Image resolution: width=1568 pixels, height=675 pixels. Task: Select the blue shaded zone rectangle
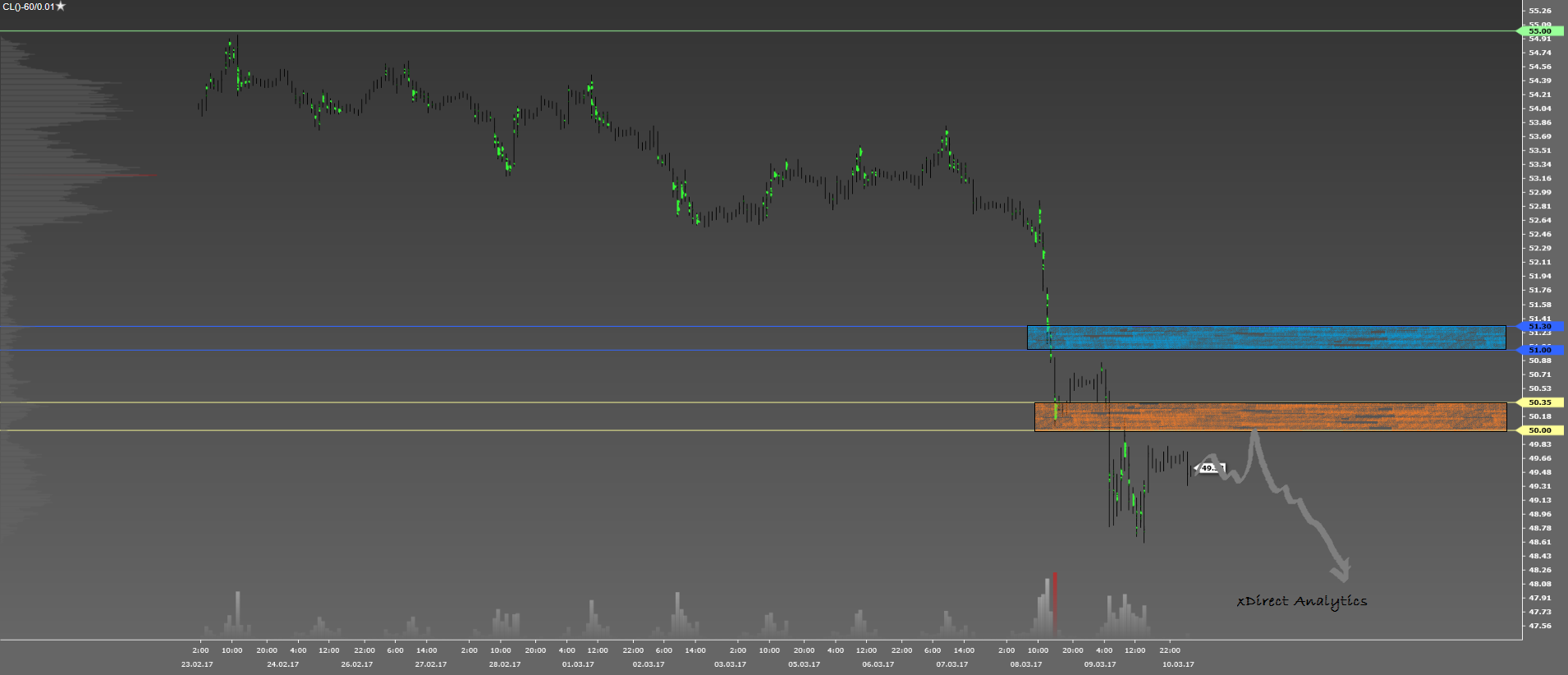pos(1266,337)
